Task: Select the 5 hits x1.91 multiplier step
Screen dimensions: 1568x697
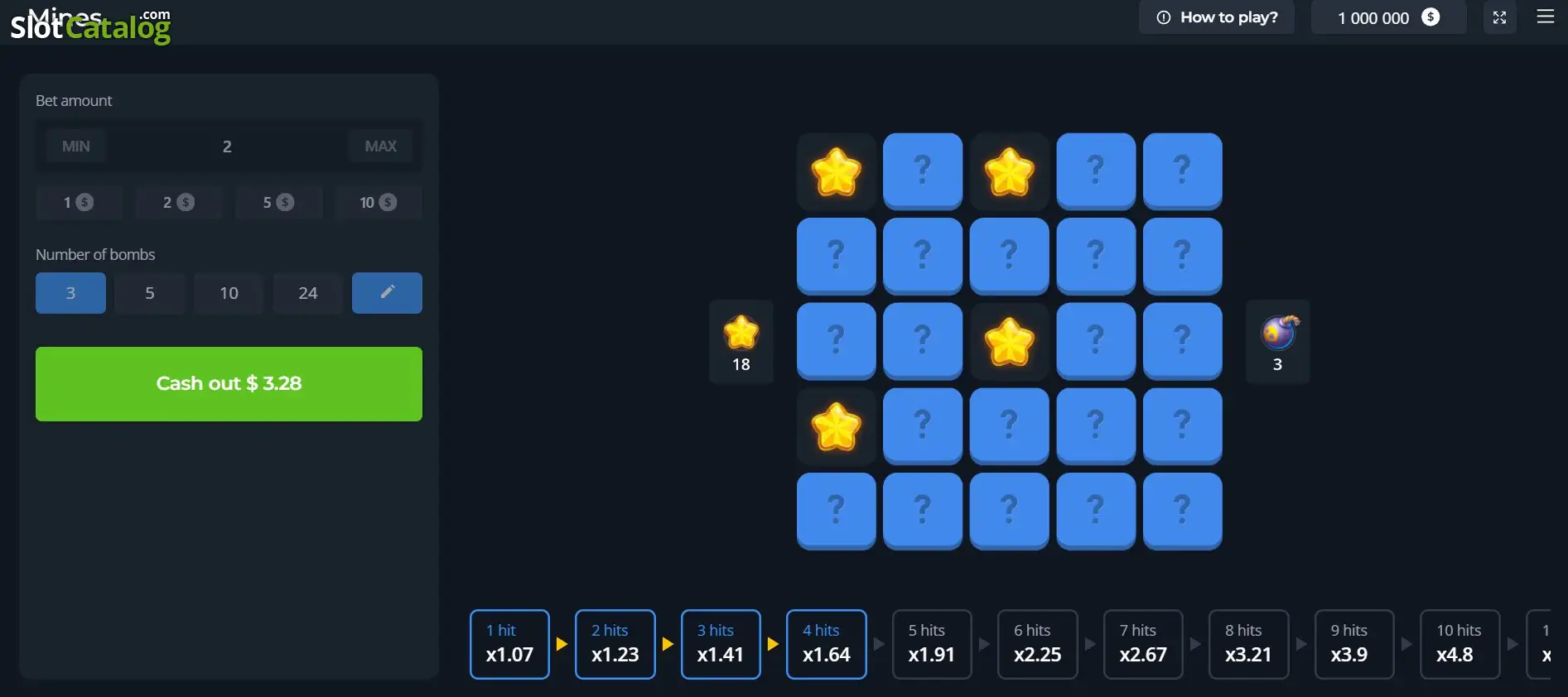Action: click(932, 644)
